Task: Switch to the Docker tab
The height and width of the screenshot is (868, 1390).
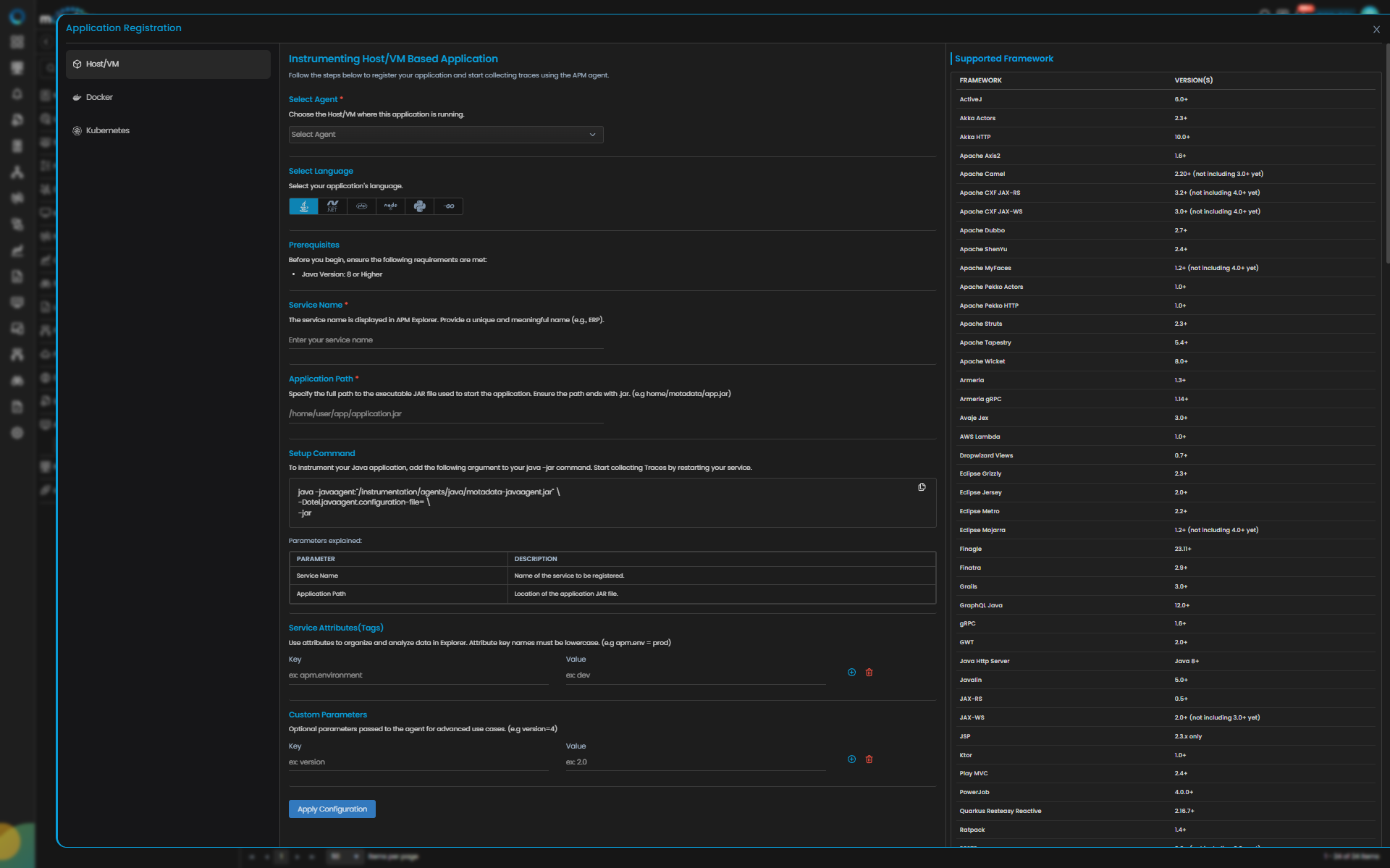Action: (99, 97)
